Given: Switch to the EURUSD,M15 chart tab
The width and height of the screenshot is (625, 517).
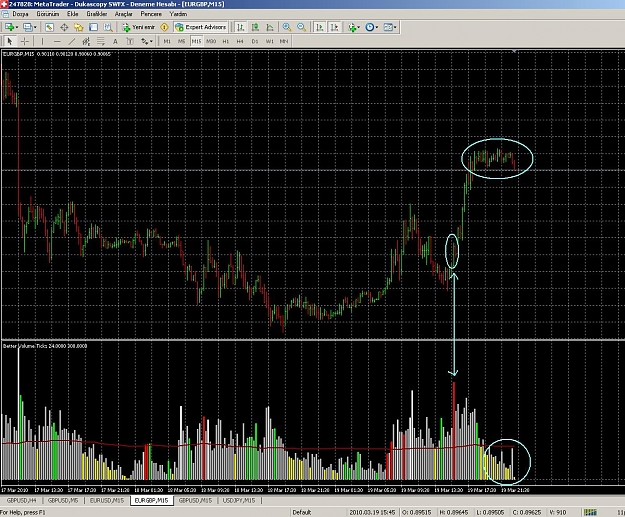Looking at the screenshot, I should point(107,501).
